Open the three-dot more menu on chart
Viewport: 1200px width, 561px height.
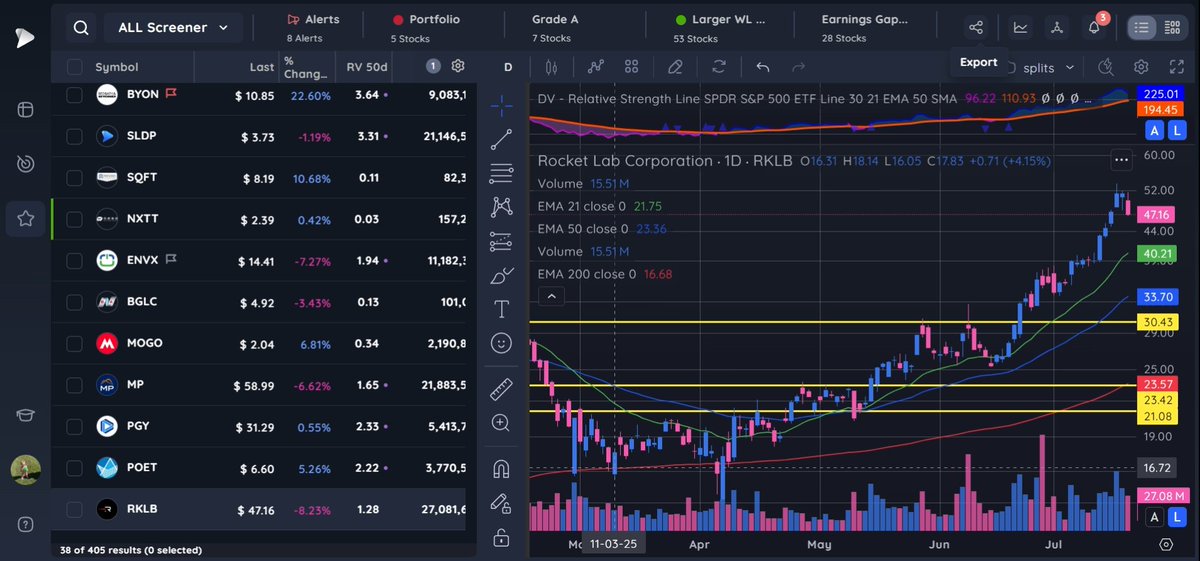click(x=1121, y=160)
